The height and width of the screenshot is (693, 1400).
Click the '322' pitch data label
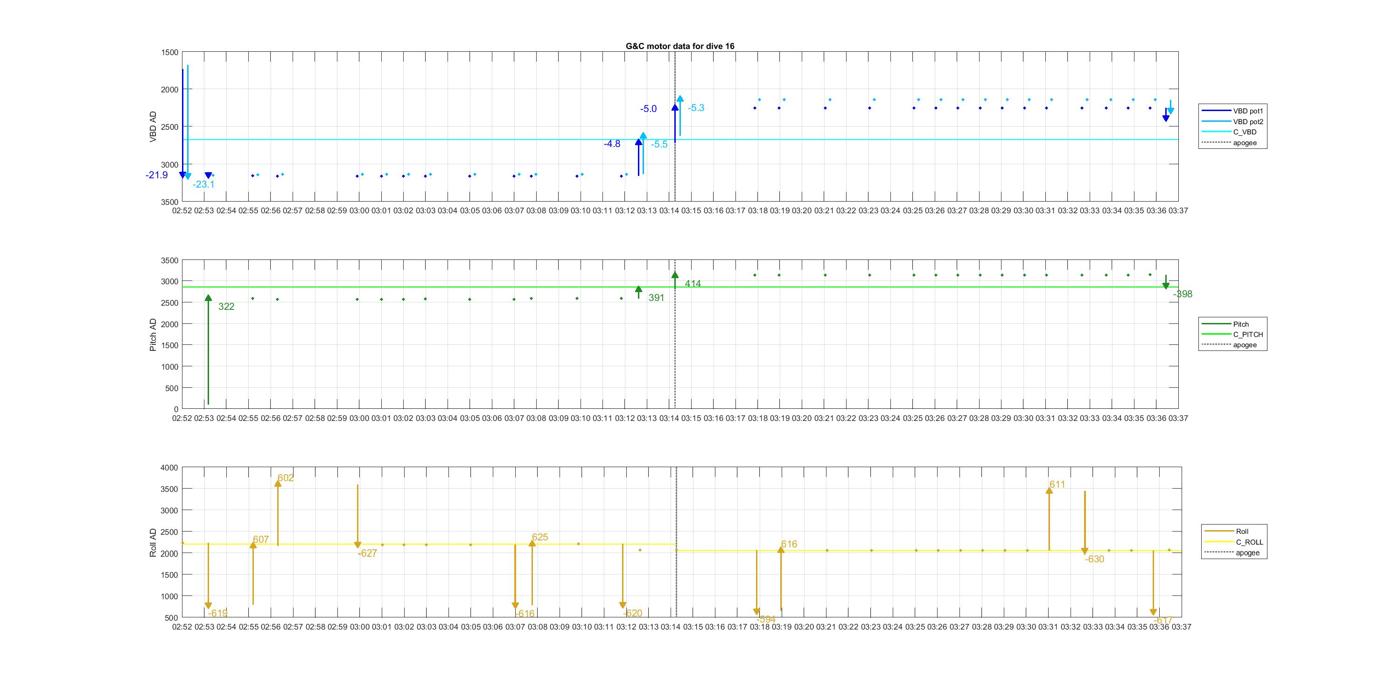coord(226,307)
